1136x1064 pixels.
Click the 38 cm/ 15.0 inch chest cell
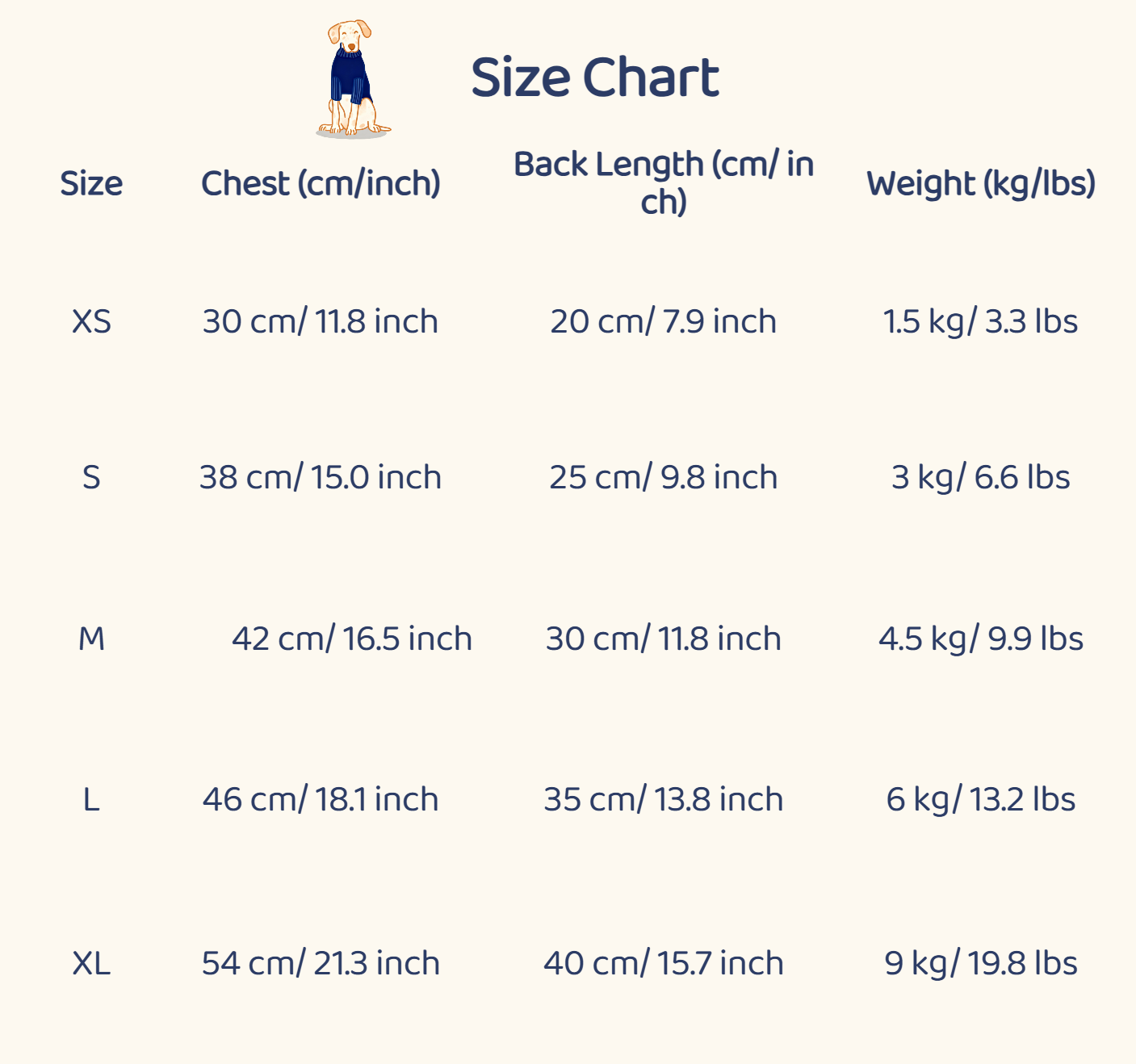point(321,477)
